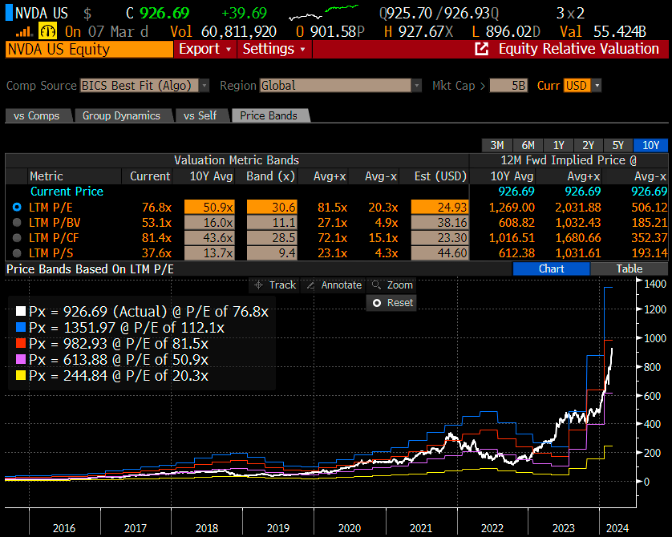Edit the LTM P/CF 10Y Avg 43.6x field
This screenshot has height=538, width=672.
tap(210, 238)
